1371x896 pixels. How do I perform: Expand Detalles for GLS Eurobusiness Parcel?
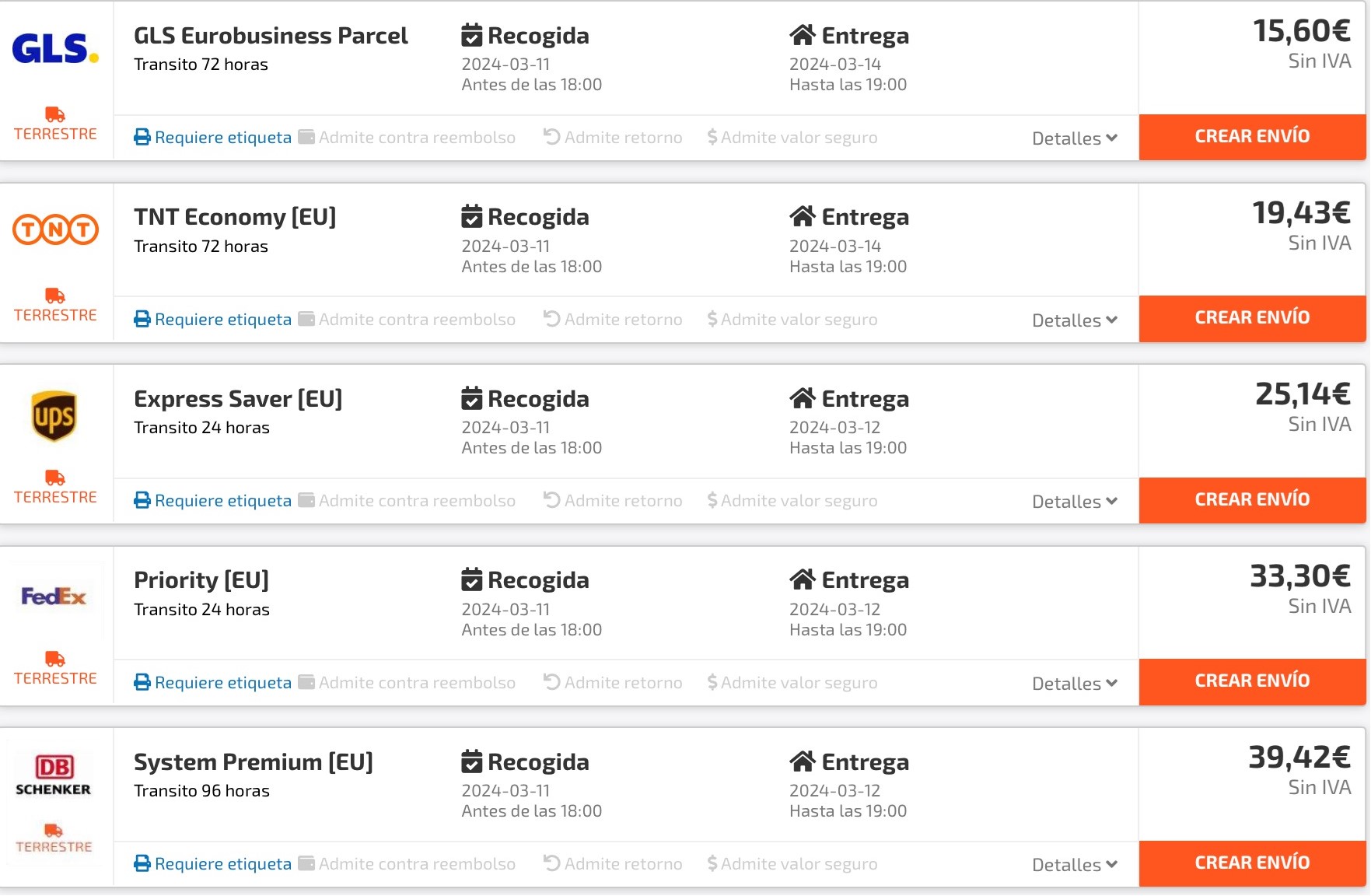[1074, 138]
